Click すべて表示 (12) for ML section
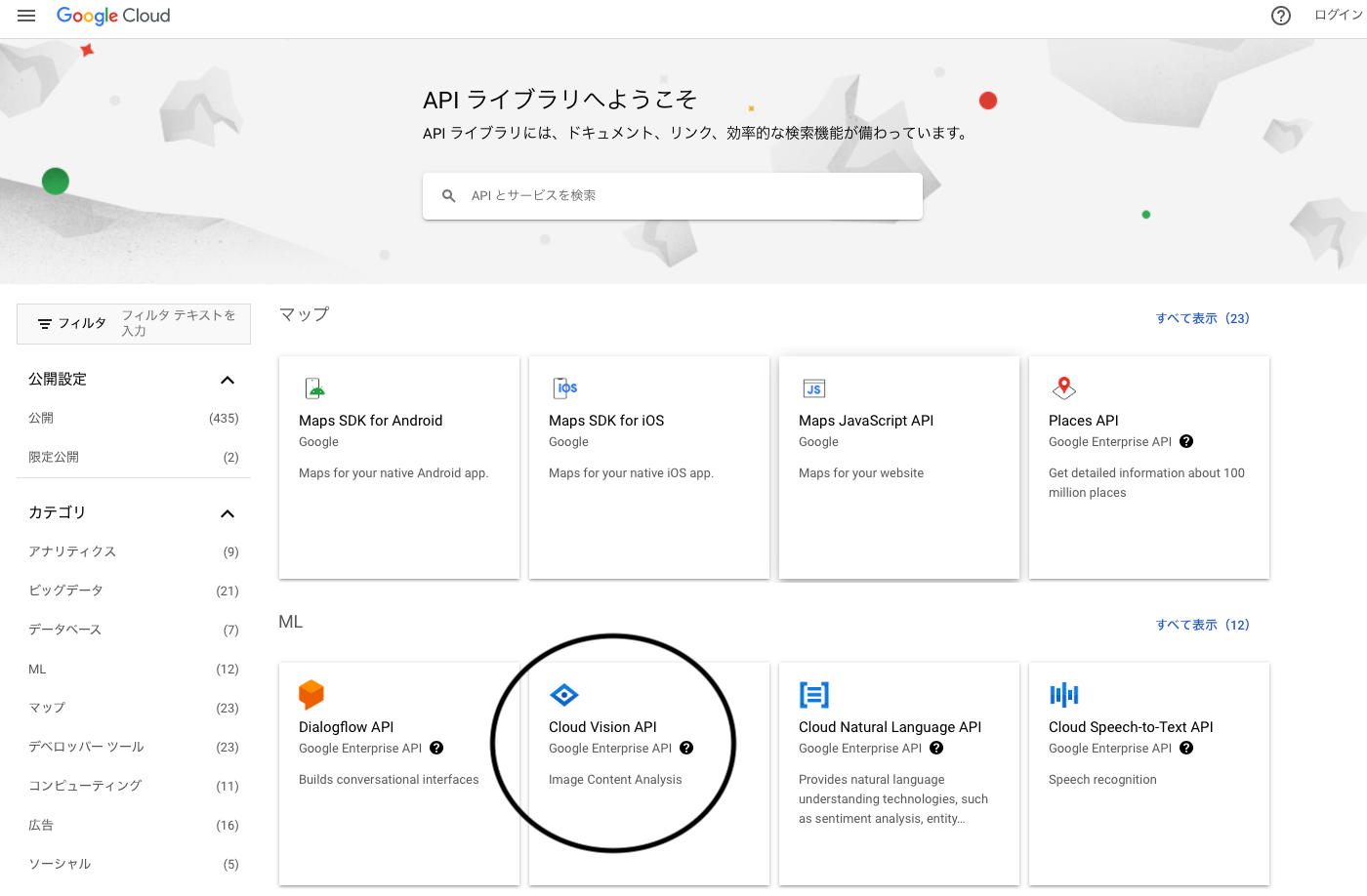 click(1203, 625)
